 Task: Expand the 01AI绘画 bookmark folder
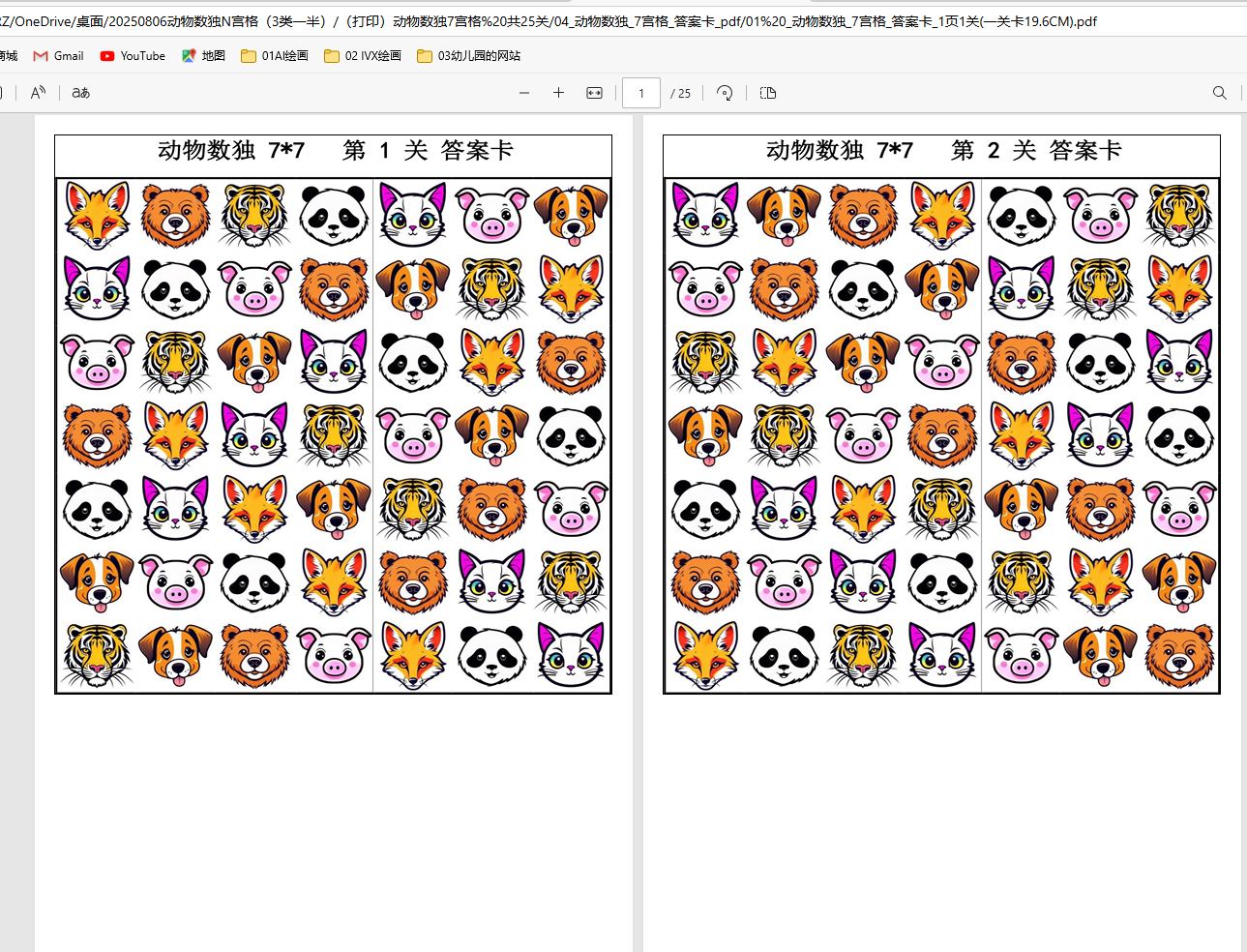275,56
